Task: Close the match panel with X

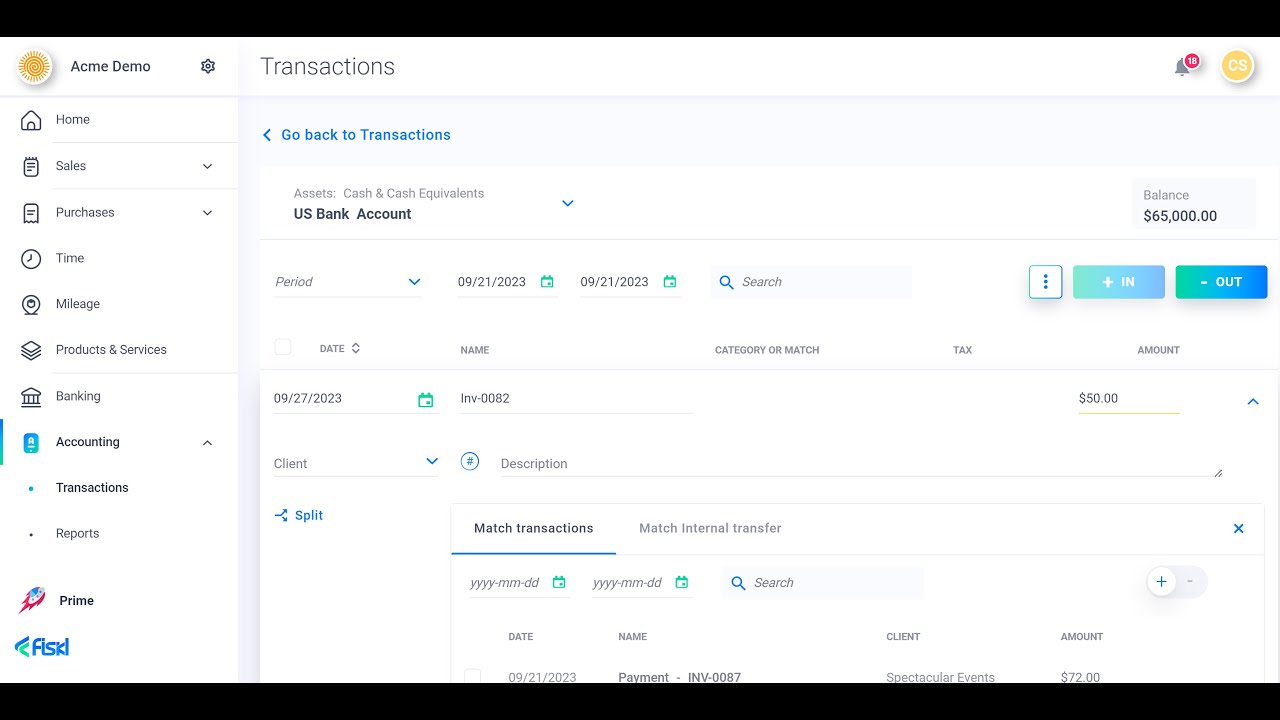Action: pos(1239,528)
